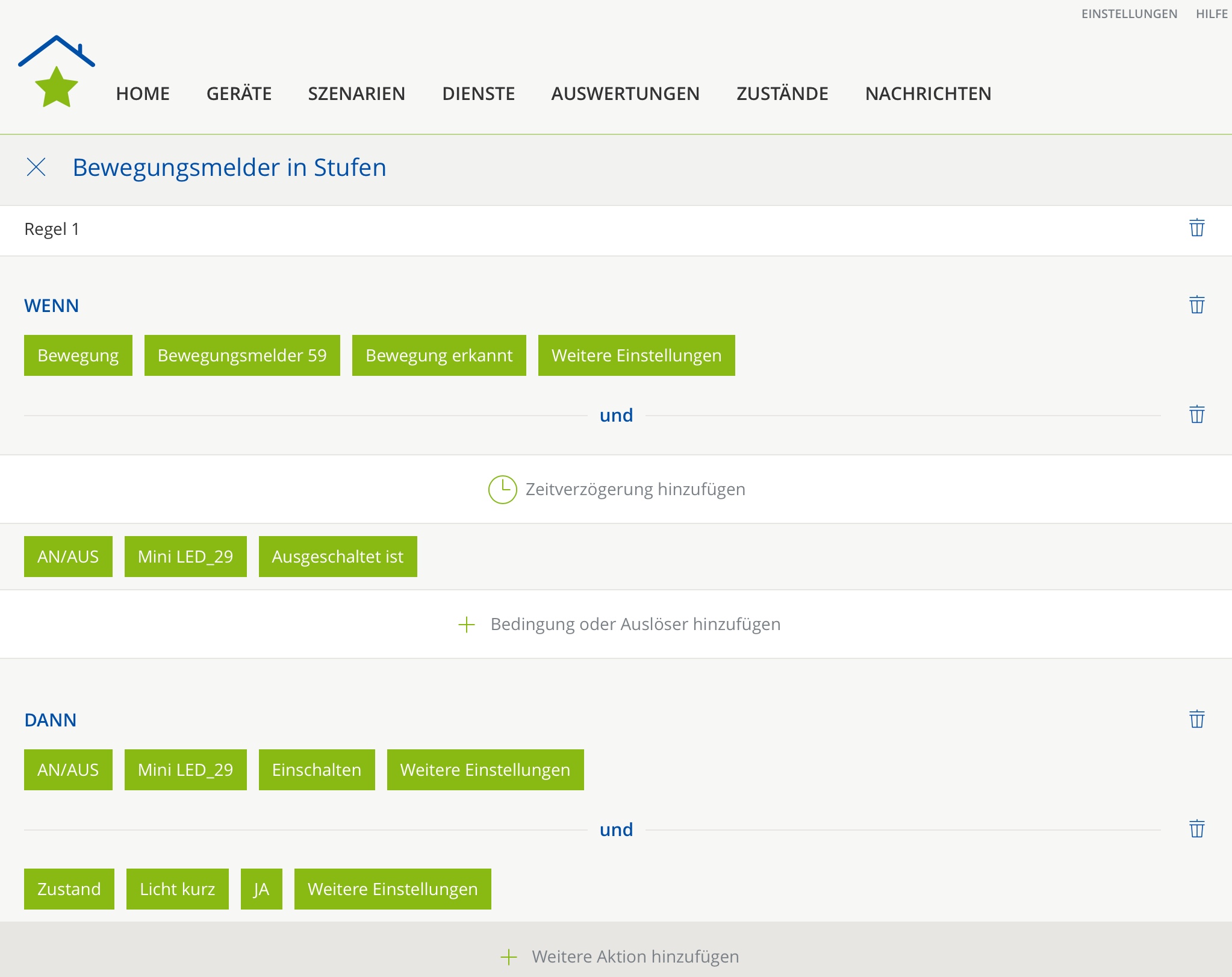
Task: Delete the und condition under WENN
Action: (x=1196, y=415)
